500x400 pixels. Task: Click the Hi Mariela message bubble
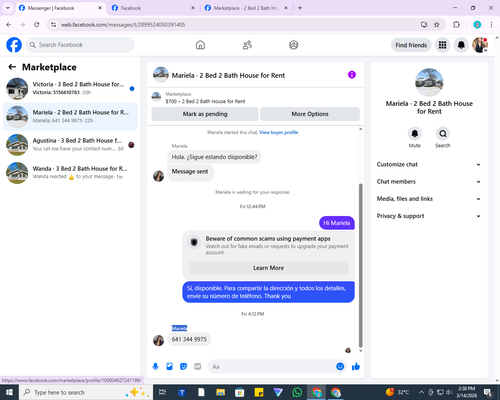click(337, 223)
